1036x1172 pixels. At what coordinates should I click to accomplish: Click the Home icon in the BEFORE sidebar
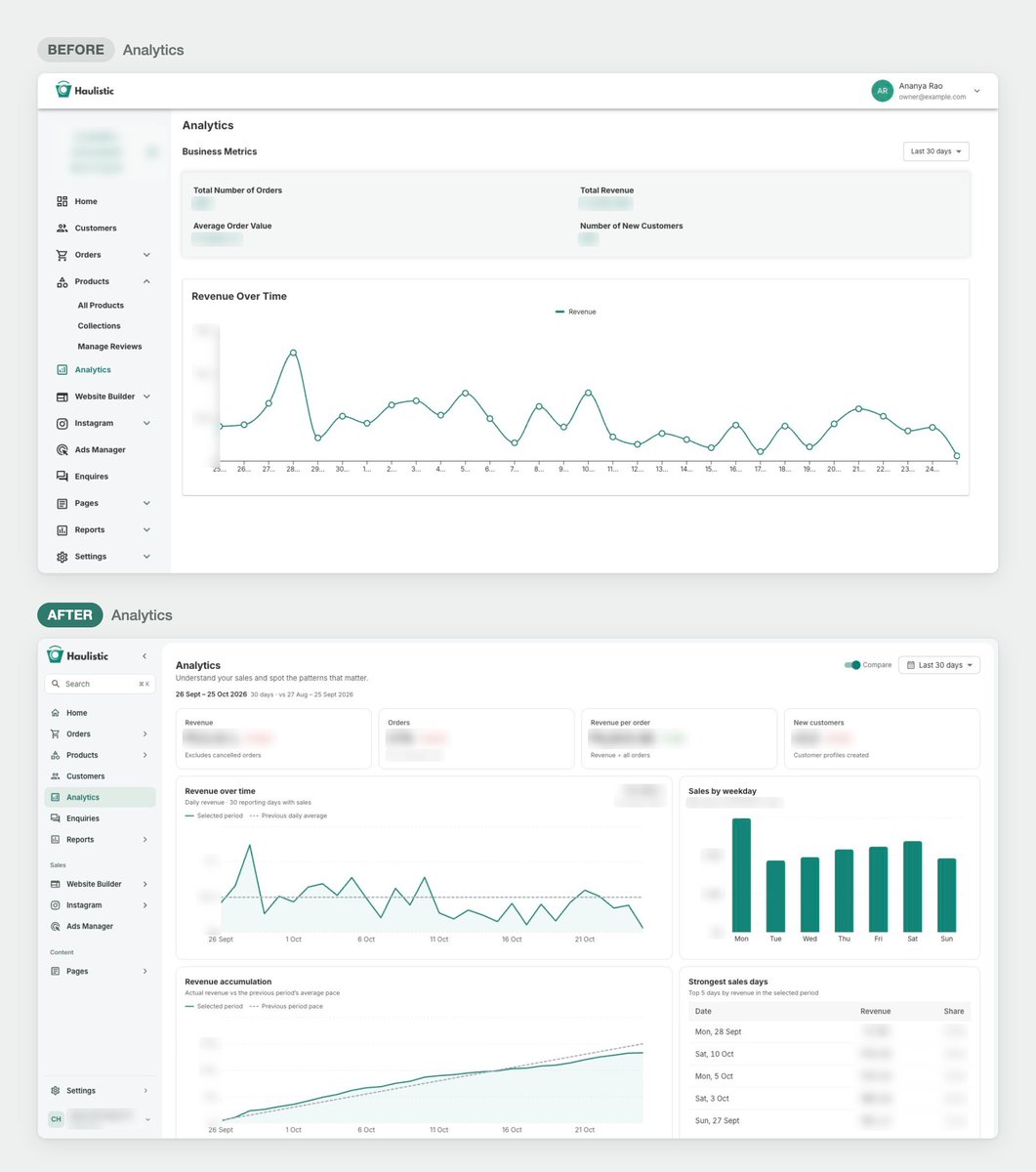point(62,201)
